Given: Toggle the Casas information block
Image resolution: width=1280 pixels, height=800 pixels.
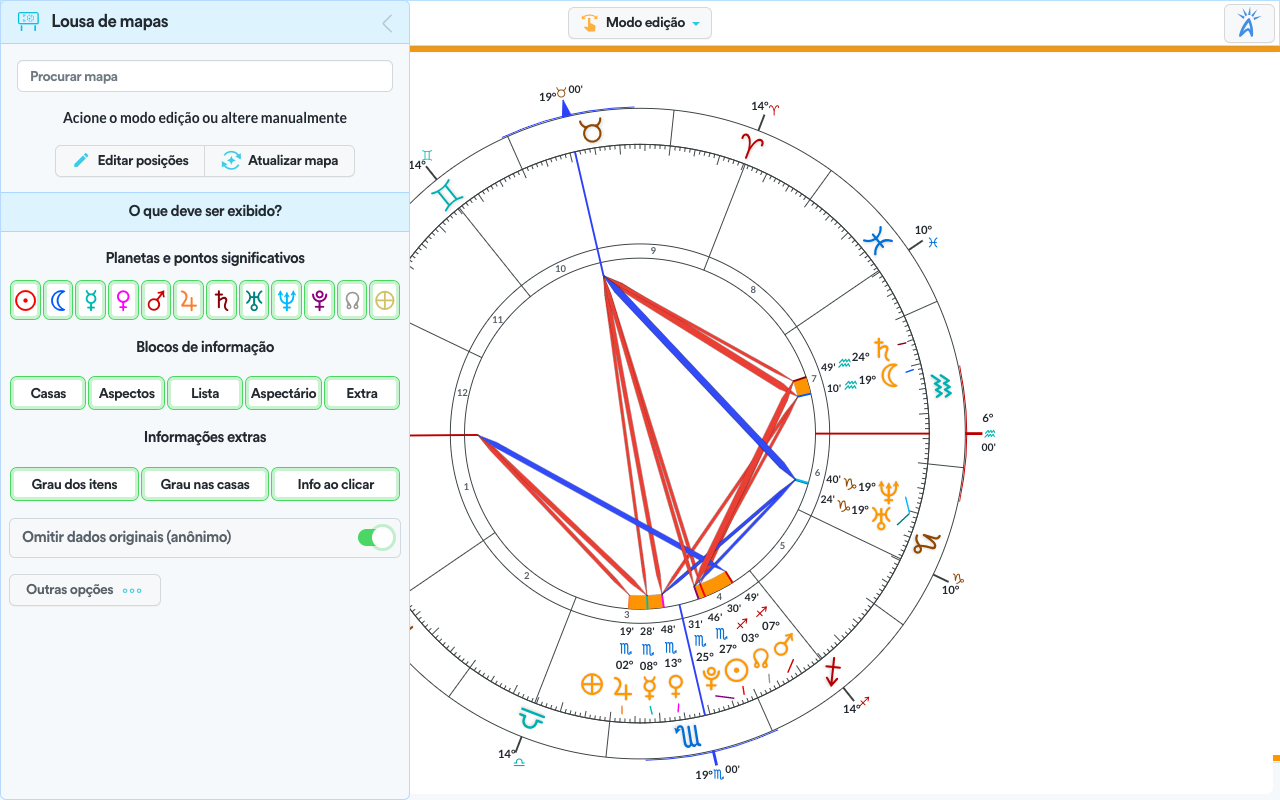Looking at the screenshot, I should 48,393.
